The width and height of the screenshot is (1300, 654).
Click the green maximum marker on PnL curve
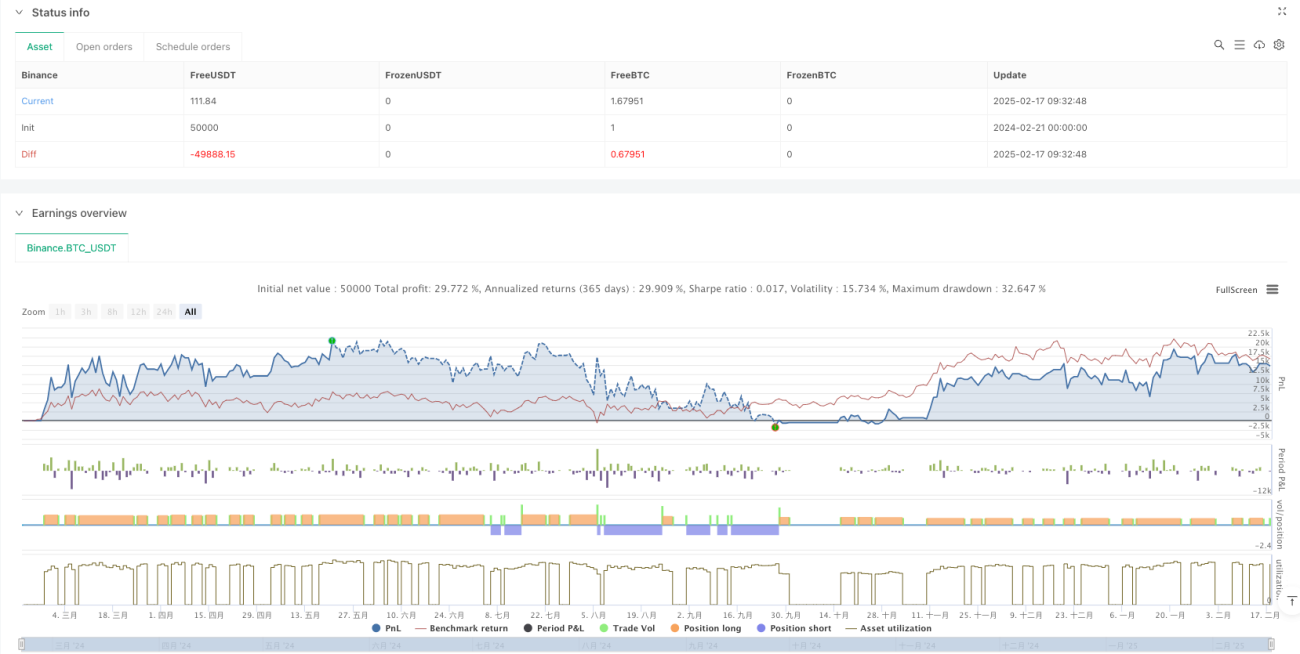click(x=331, y=341)
